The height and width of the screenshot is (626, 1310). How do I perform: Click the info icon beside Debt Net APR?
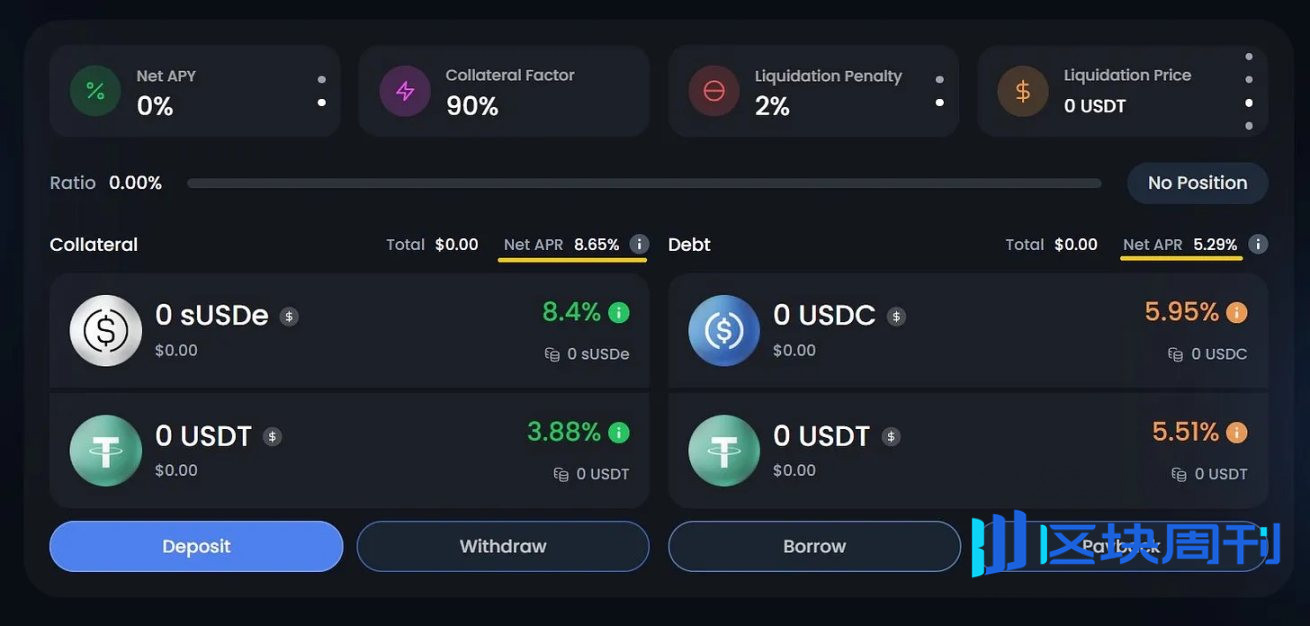(1259, 244)
